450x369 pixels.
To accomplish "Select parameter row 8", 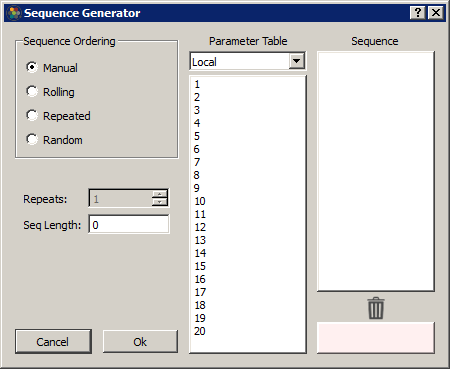I will click(x=247, y=175).
